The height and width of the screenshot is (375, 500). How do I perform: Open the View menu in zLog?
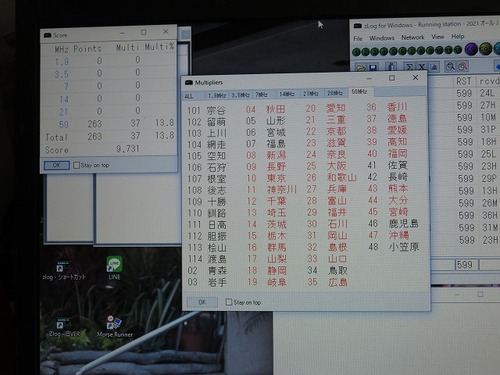437,37
